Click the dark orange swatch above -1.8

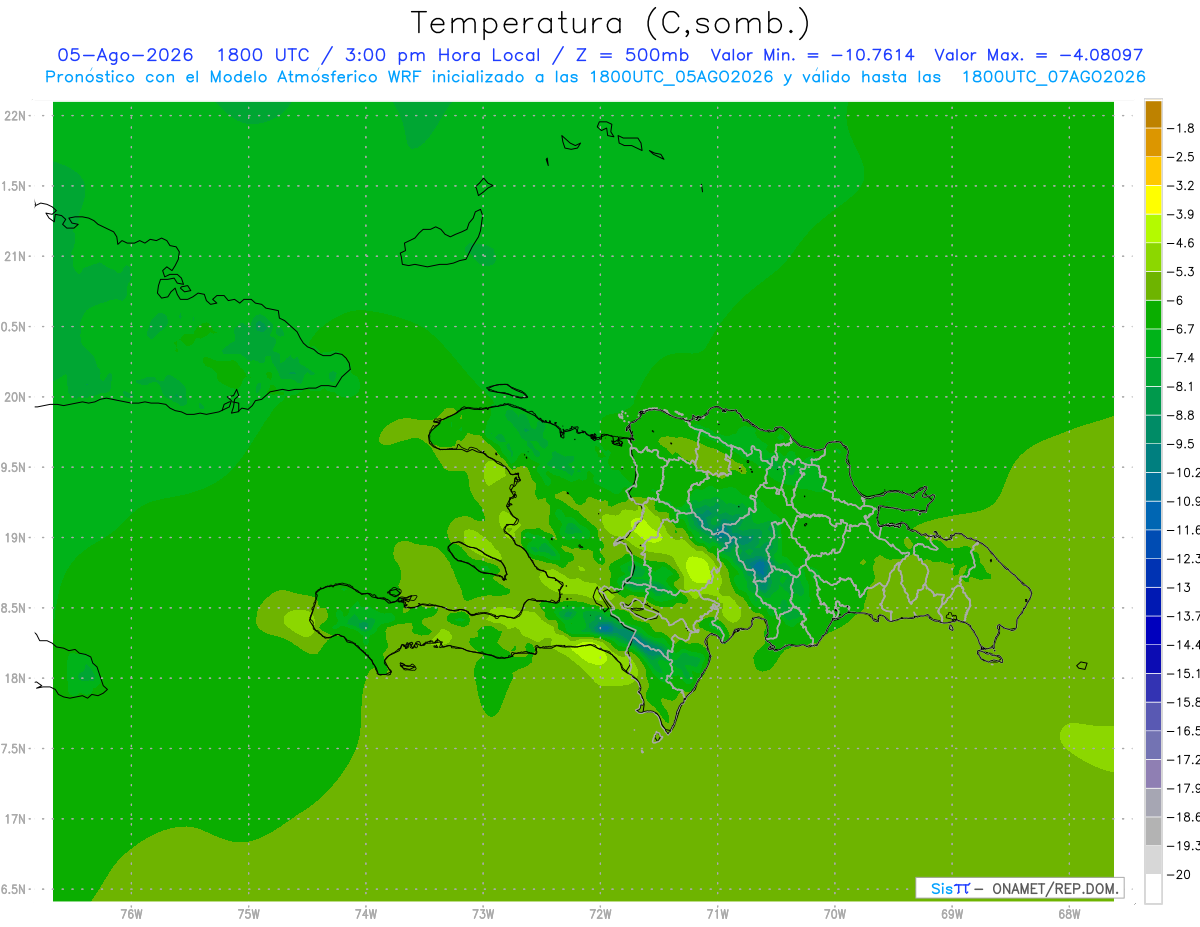pos(1153,115)
